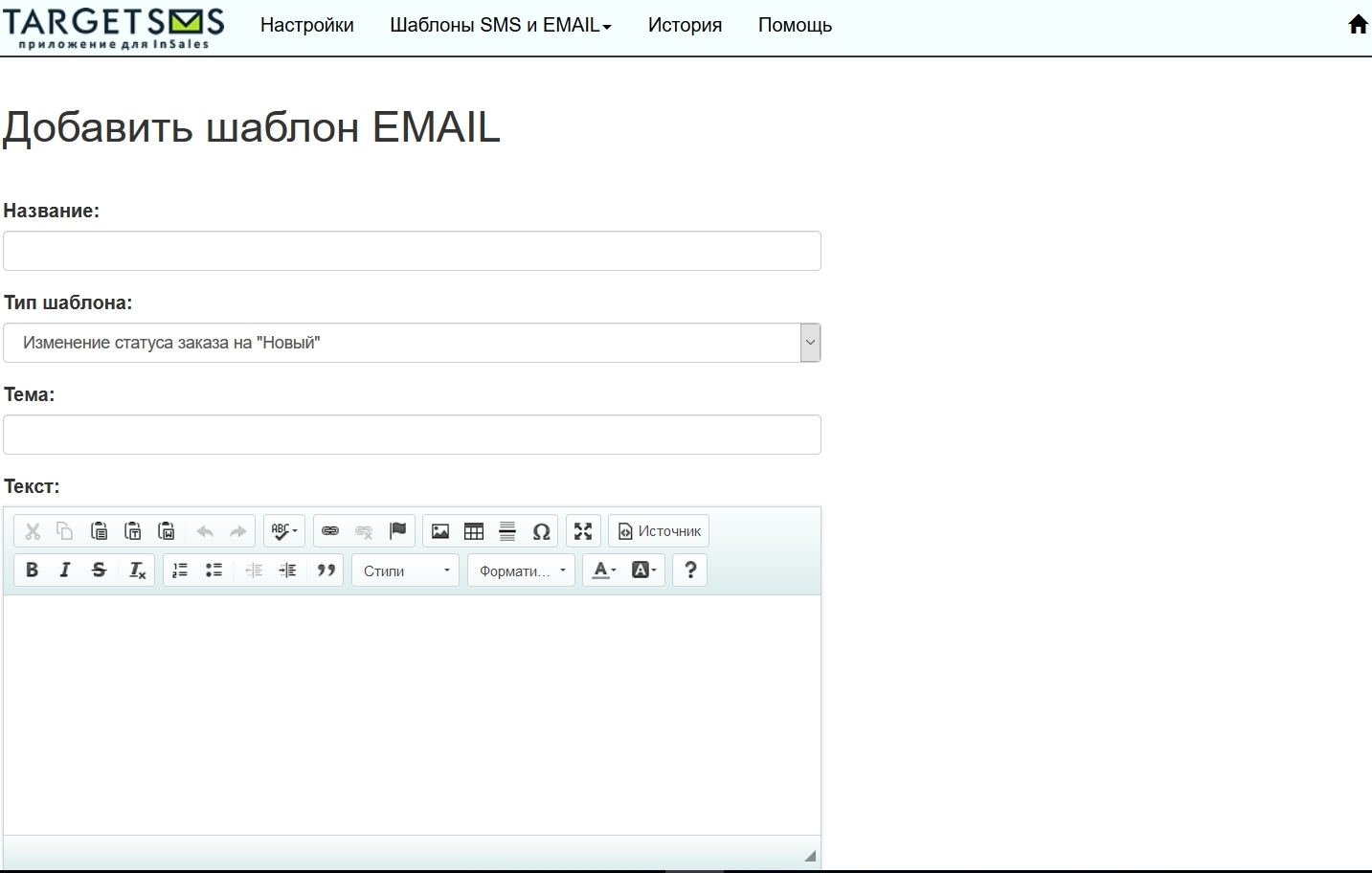This screenshot has height=873, width=1372.
Task: Open the special character Omega tool
Action: [541, 531]
